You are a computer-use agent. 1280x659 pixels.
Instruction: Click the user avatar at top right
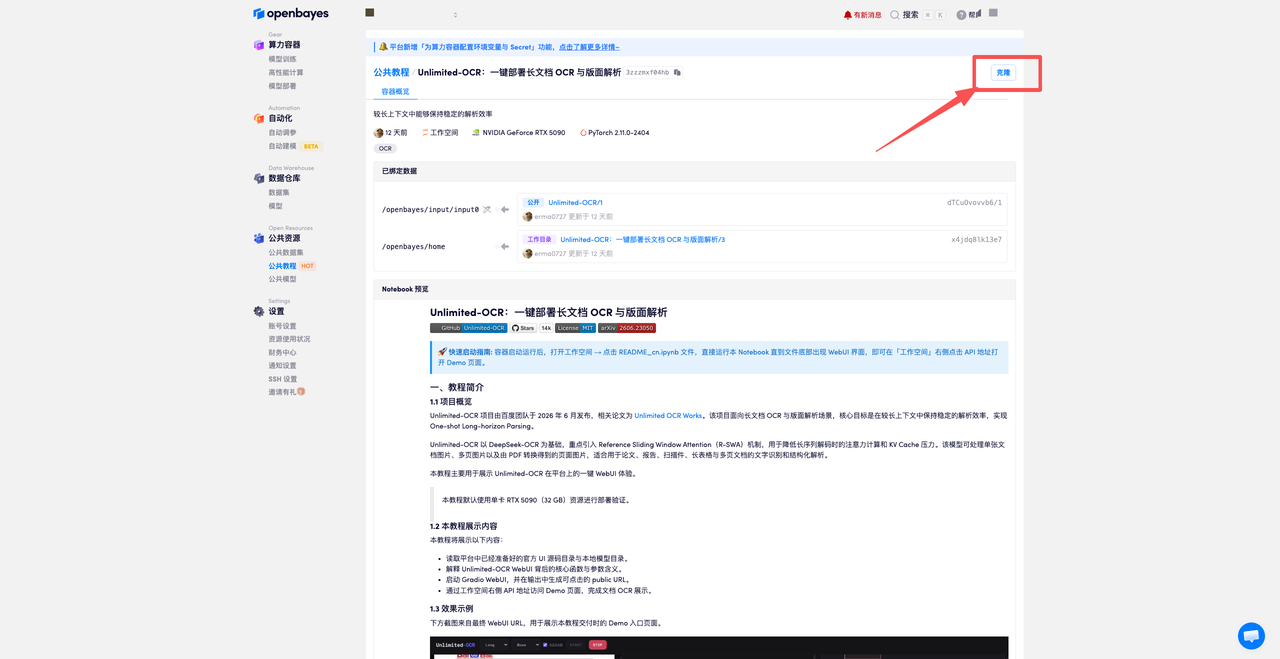click(x=993, y=13)
